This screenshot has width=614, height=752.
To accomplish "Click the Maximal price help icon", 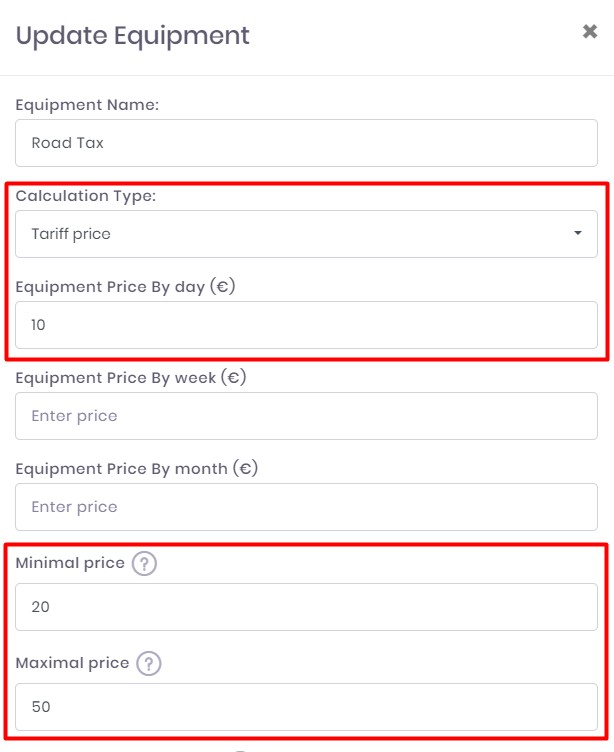I will [149, 664].
